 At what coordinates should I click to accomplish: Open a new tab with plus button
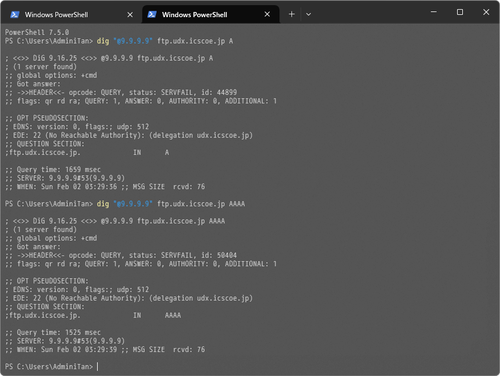coord(292,14)
